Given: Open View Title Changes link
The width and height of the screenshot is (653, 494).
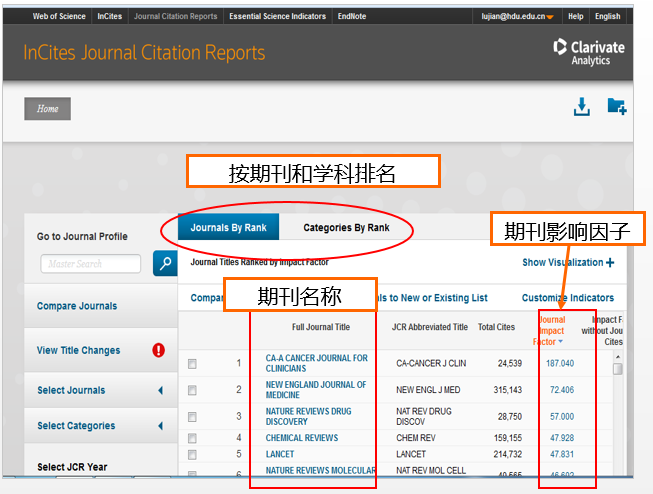Looking at the screenshot, I should 78,350.
